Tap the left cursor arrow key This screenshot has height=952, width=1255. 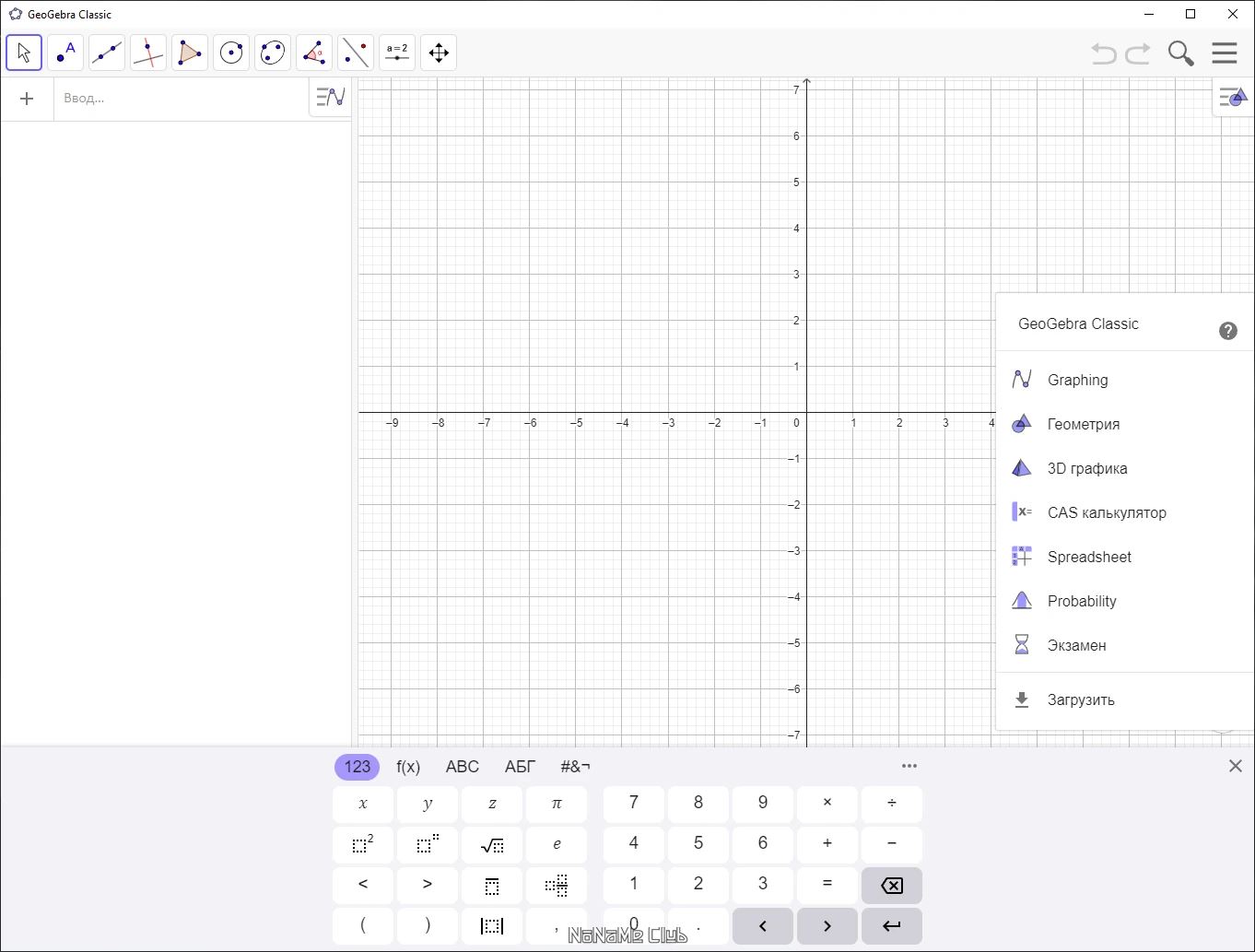(x=763, y=925)
